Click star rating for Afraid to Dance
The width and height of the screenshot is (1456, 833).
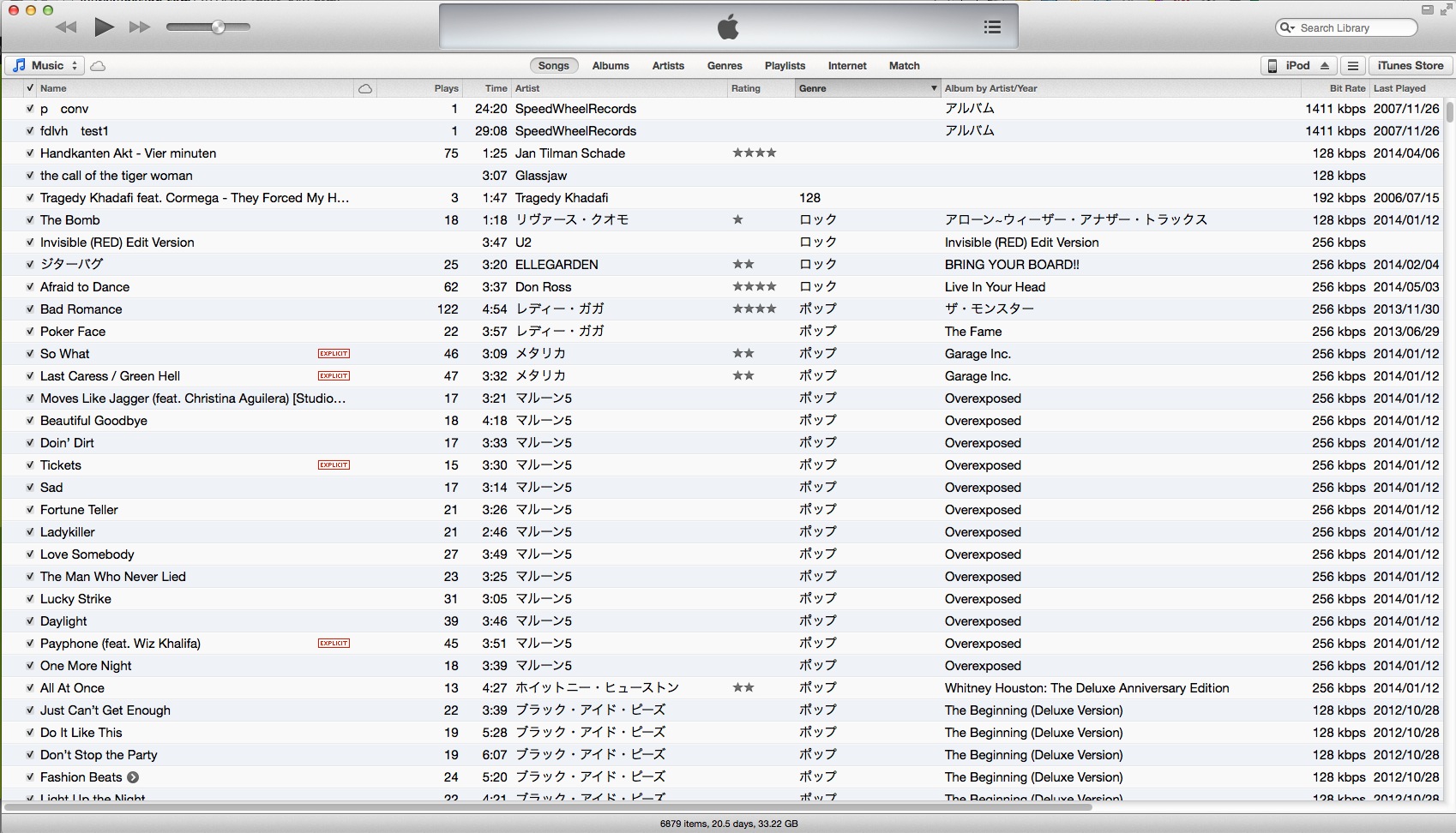click(x=755, y=287)
